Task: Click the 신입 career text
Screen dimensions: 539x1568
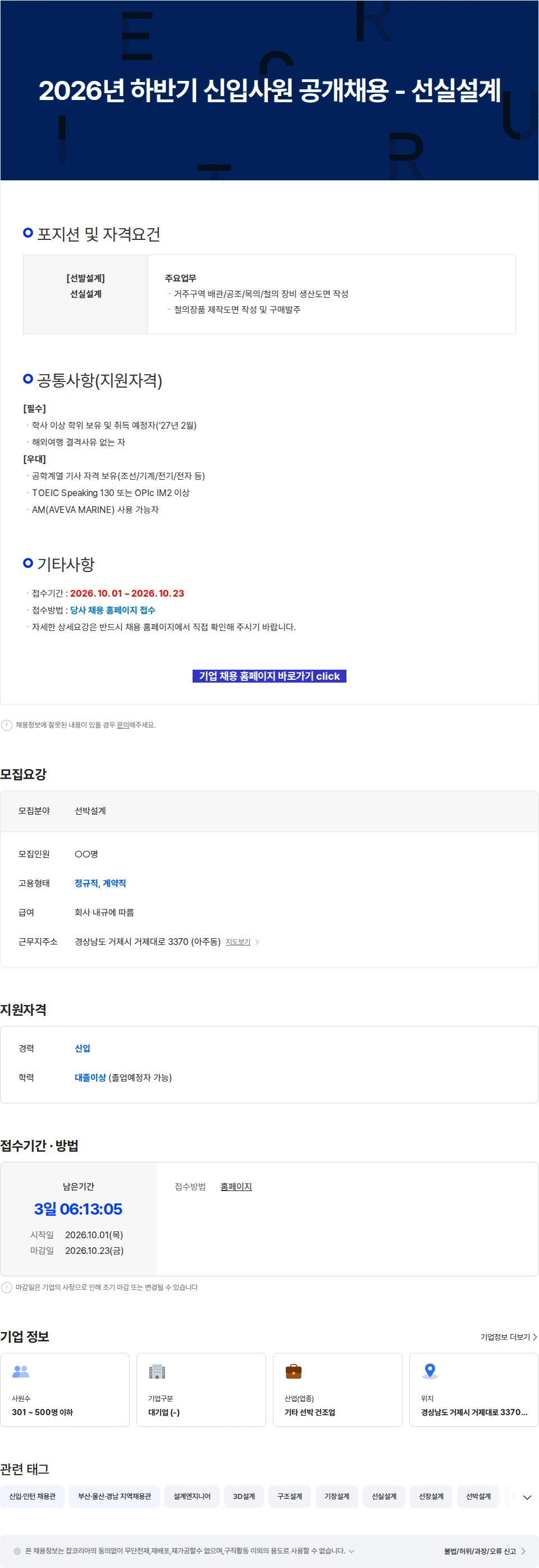Action: pos(82,1048)
